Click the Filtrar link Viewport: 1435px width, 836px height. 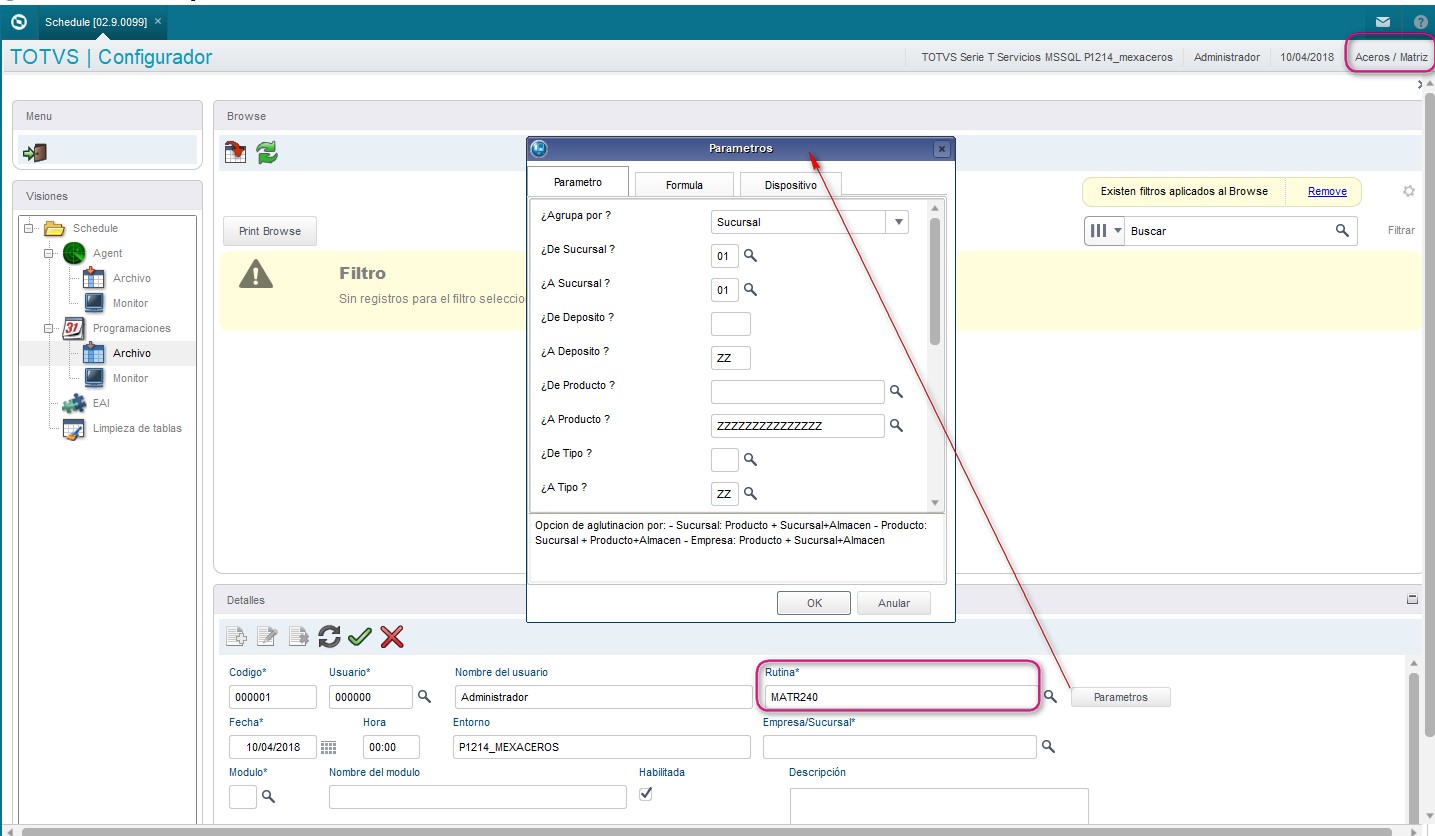[x=1401, y=230]
